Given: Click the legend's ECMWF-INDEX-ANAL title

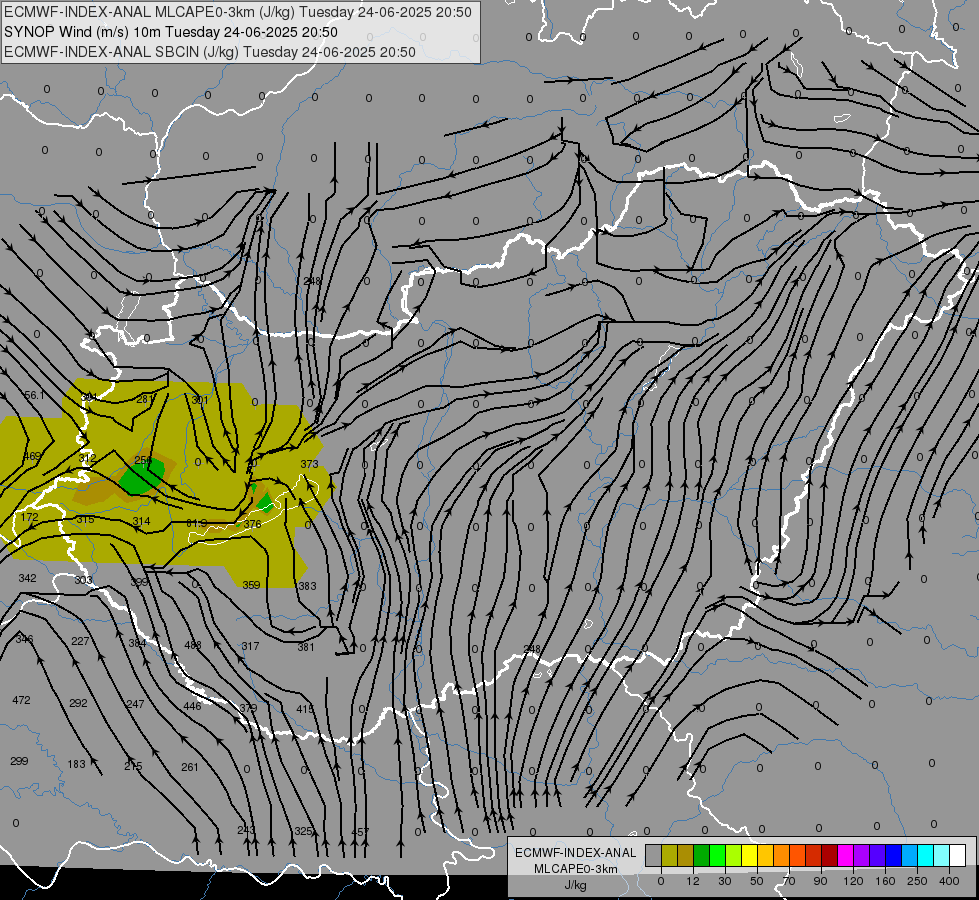Looking at the screenshot, I should click(x=576, y=853).
